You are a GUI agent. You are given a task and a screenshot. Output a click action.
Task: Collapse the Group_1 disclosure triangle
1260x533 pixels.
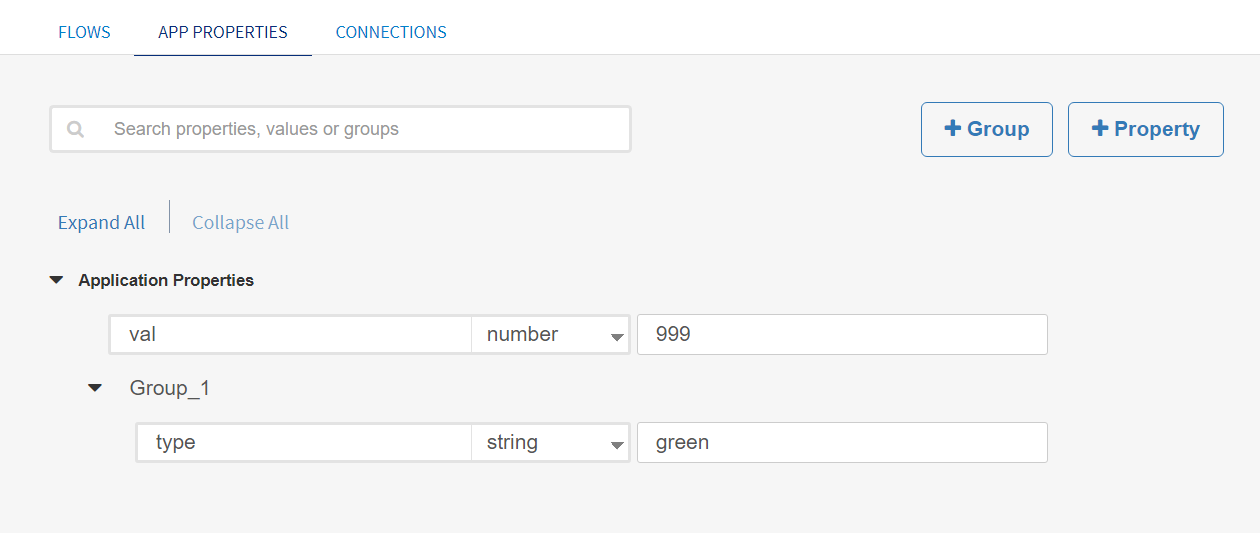95,387
